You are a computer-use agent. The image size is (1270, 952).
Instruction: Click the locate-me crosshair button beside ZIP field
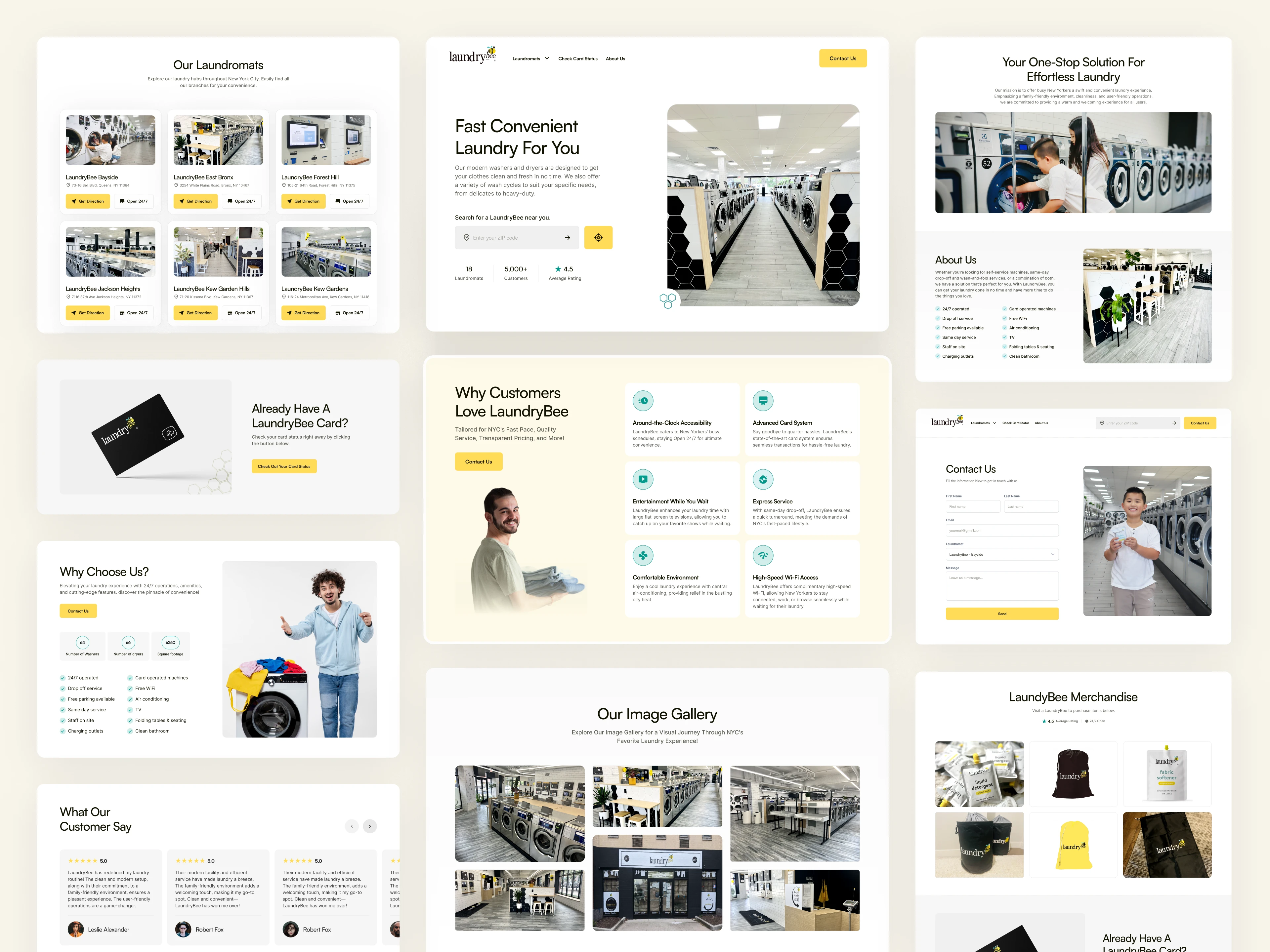[598, 238]
